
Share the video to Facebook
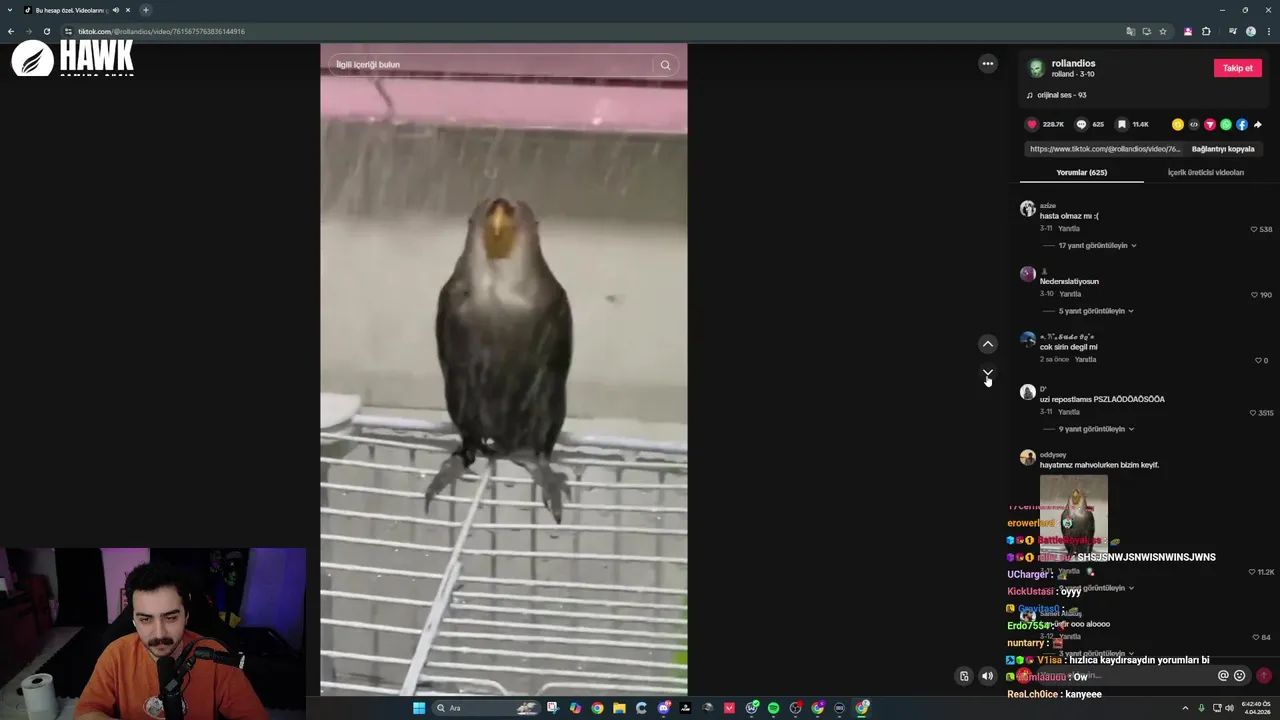pos(1242,124)
